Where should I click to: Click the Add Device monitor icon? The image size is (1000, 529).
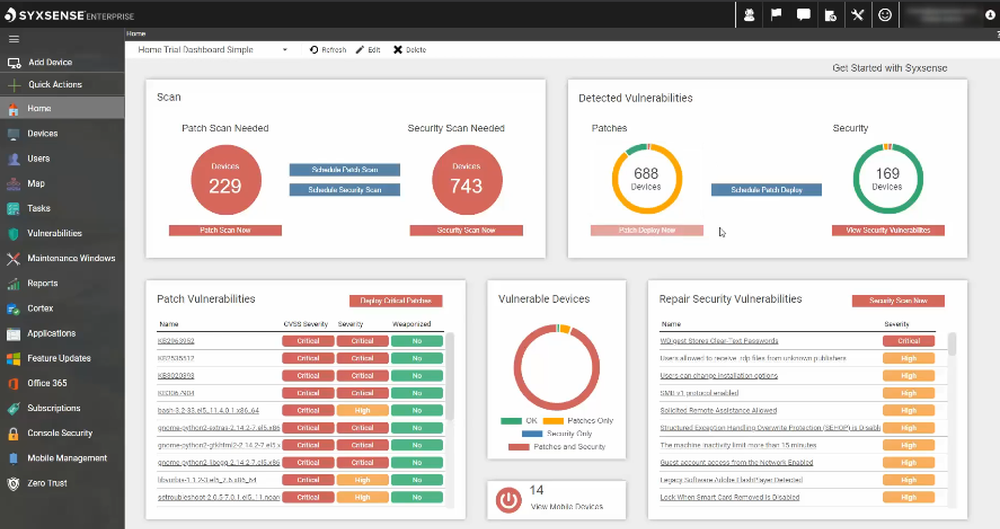coord(14,63)
